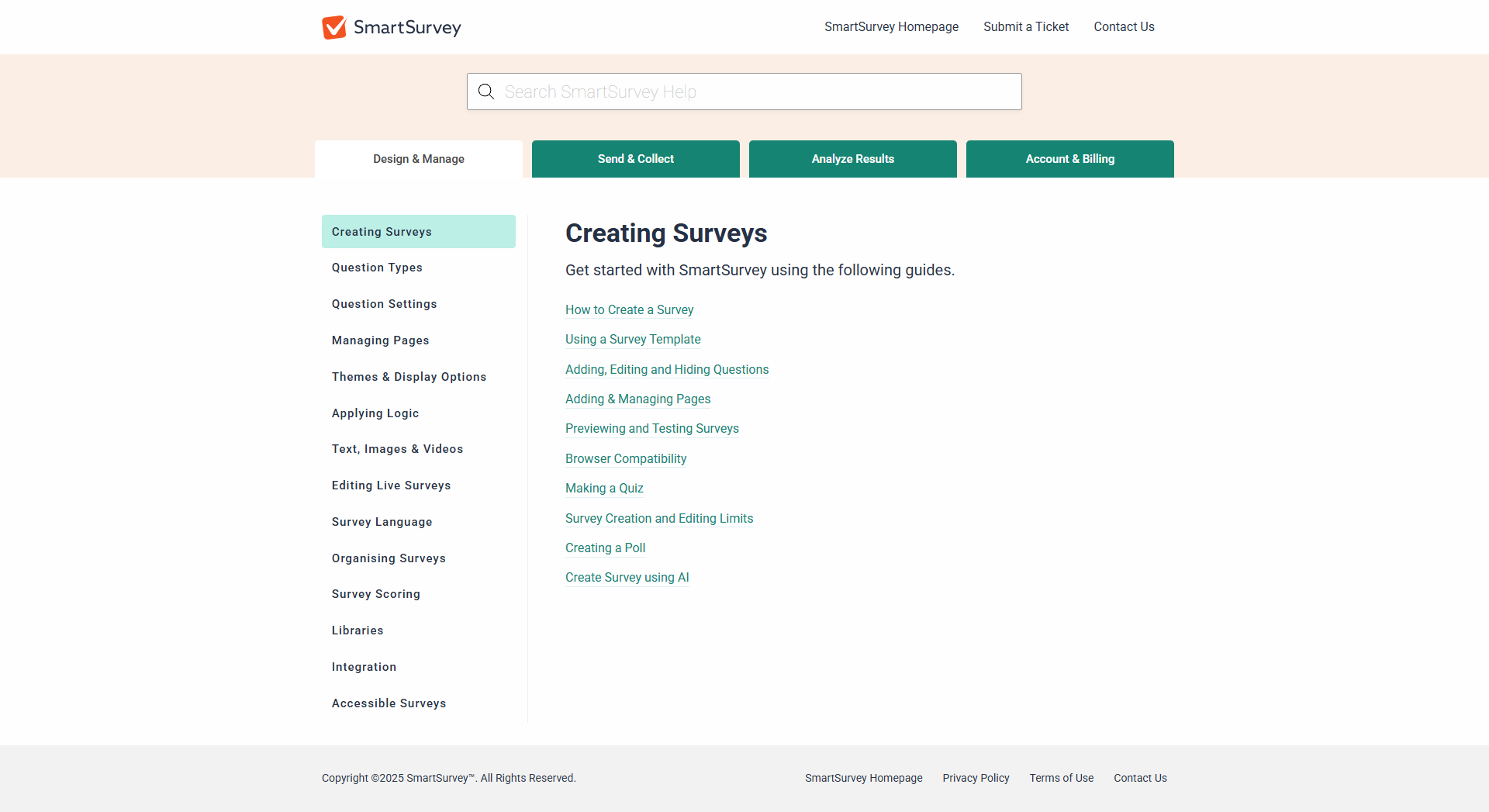Open Create Survey using AI article

pyautogui.click(x=627, y=577)
